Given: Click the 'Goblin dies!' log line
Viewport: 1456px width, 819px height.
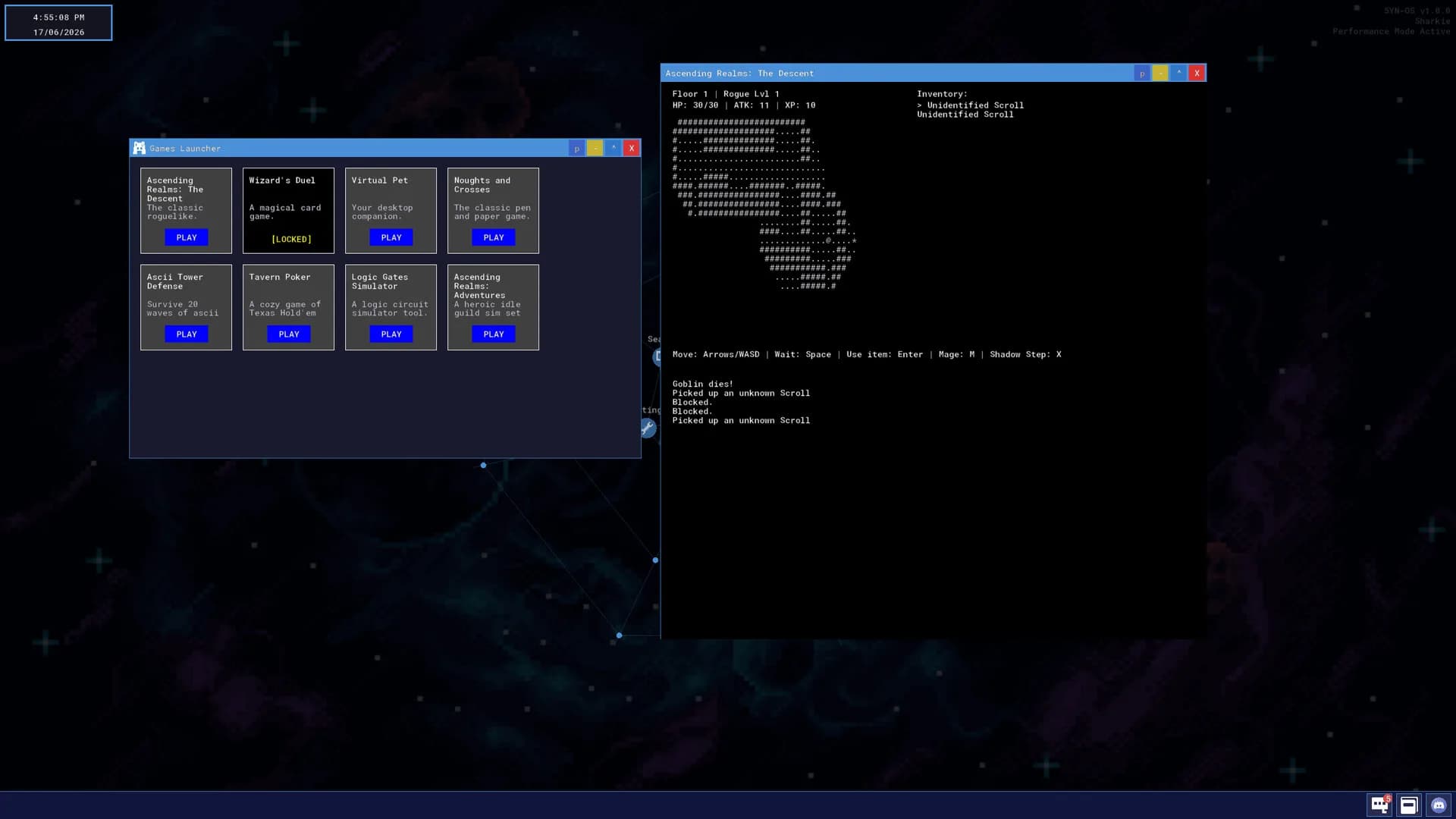Looking at the screenshot, I should pos(702,384).
